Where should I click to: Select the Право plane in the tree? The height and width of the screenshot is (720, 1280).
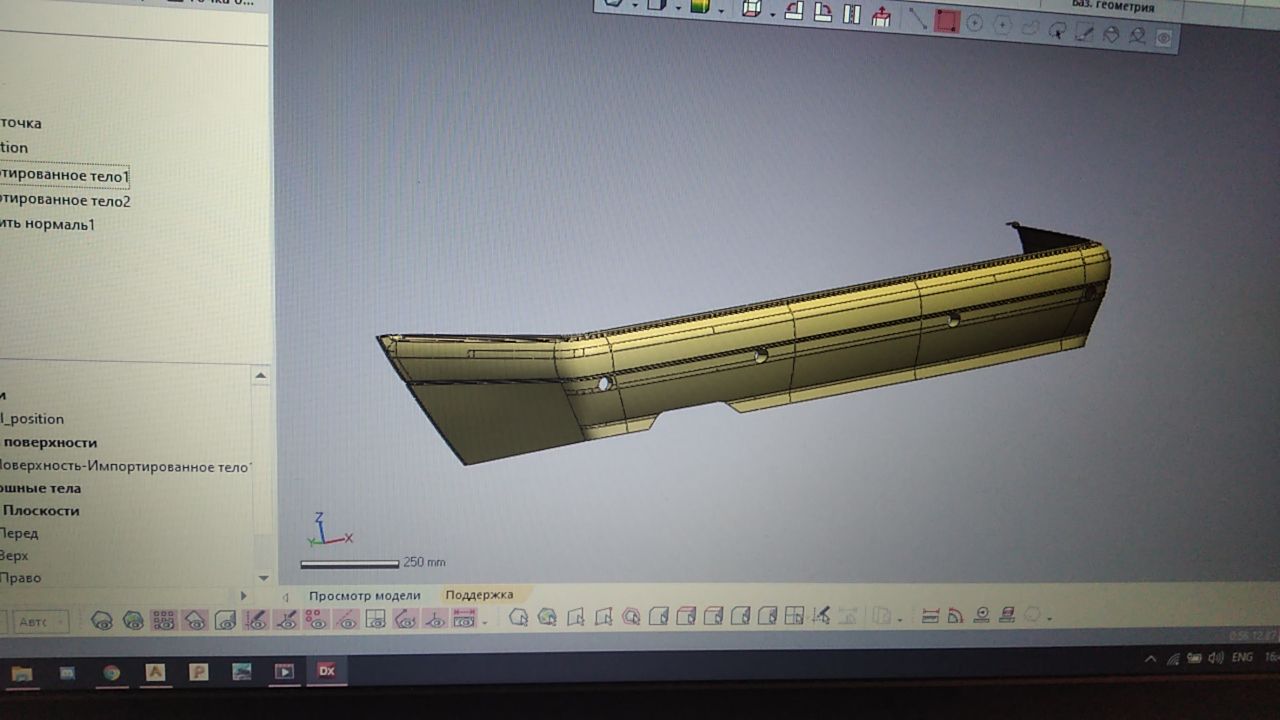20,578
